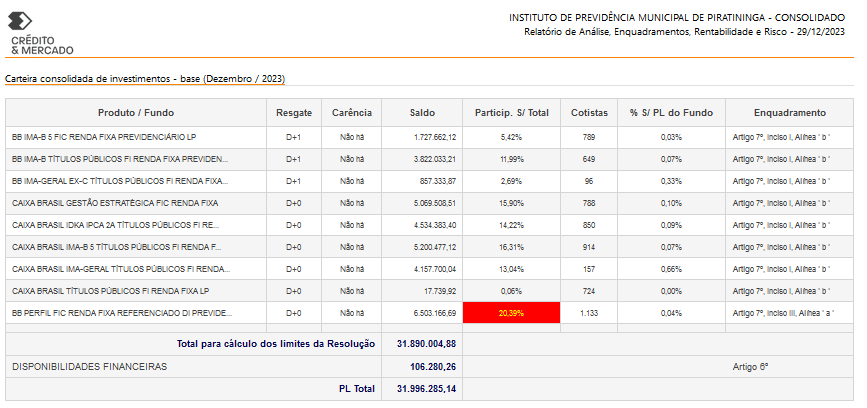
Task: Select saldo value 5.069.508,51
Action: pos(435,203)
